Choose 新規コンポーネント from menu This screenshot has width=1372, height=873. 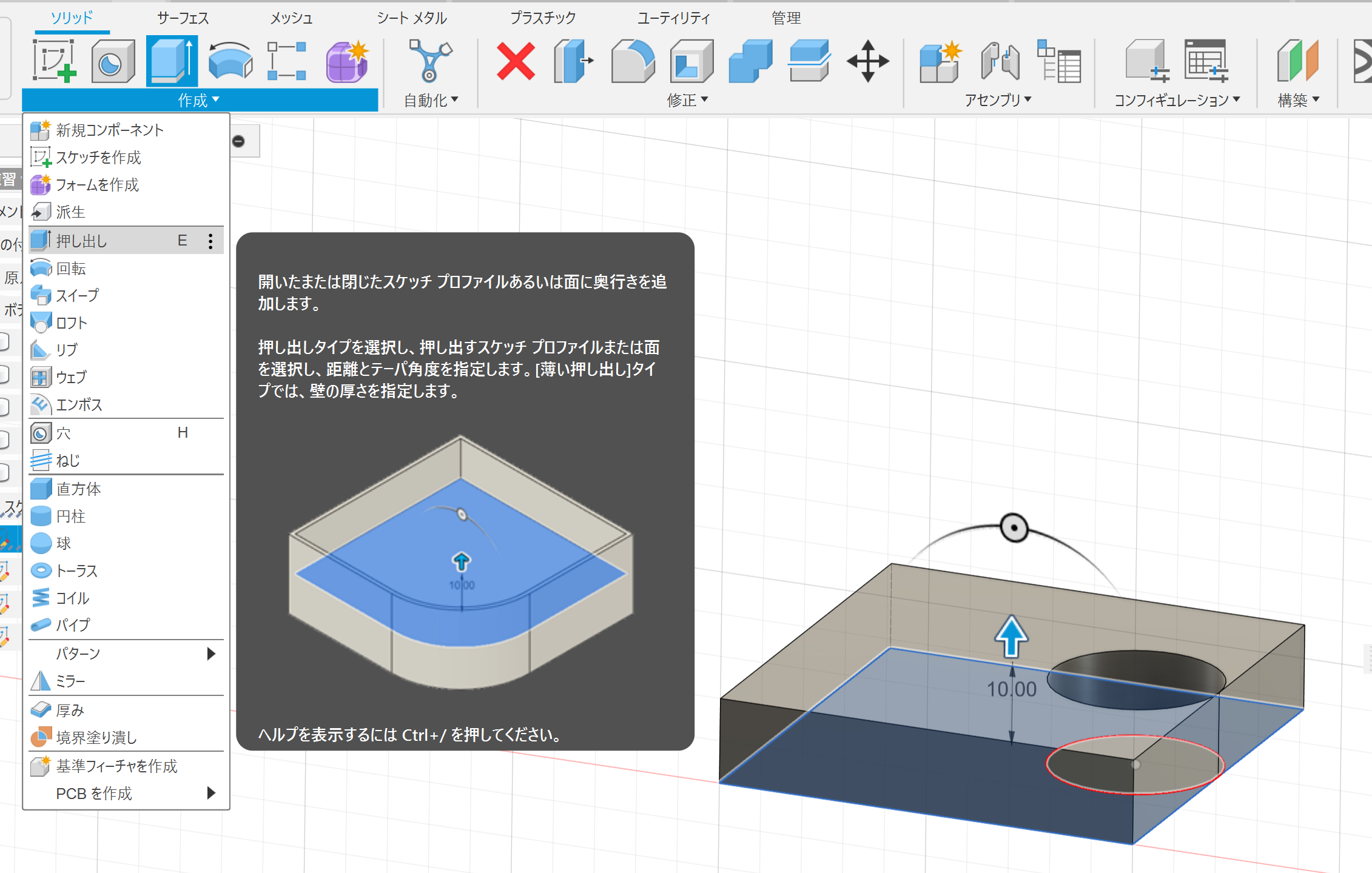click(126, 130)
